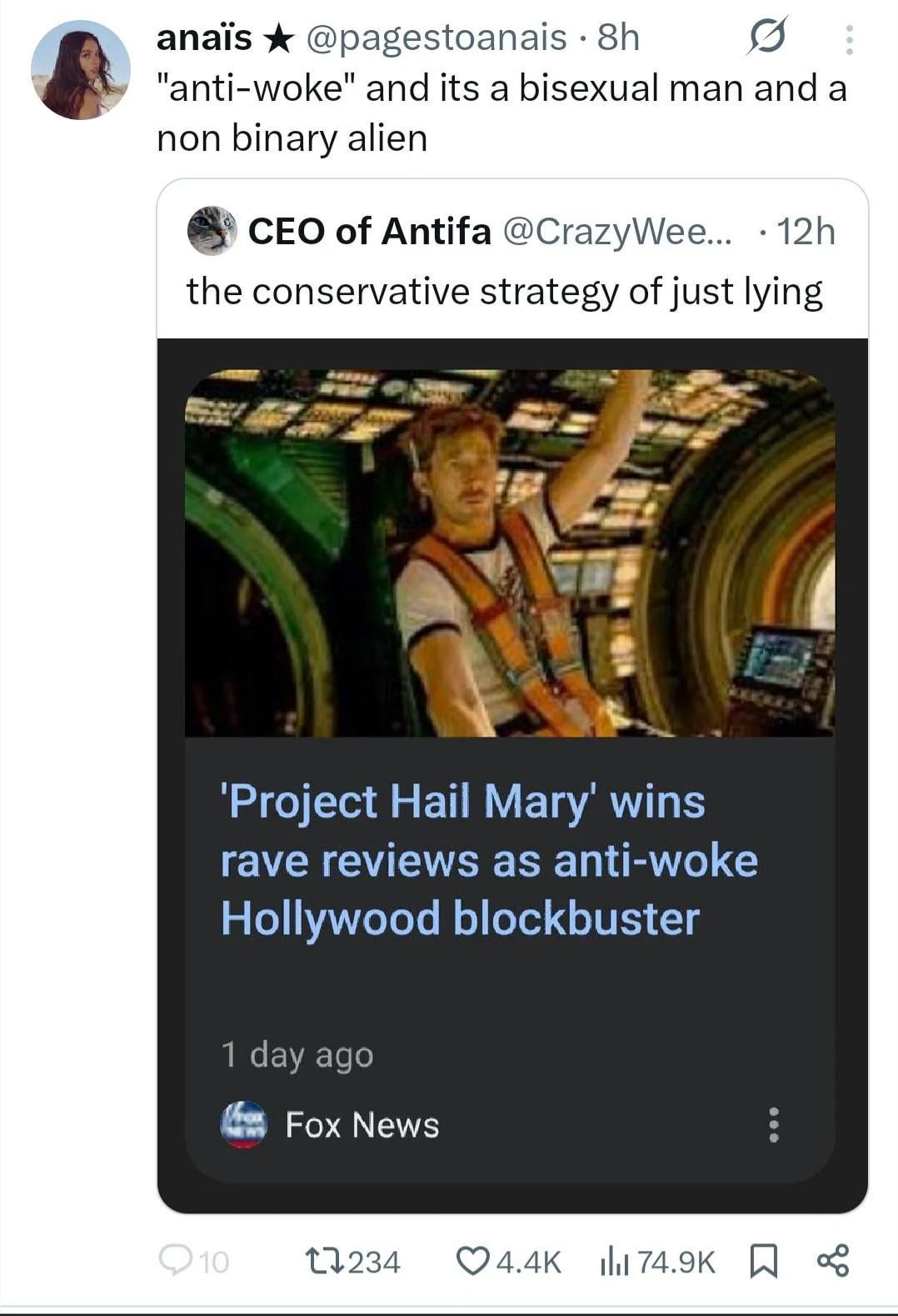
Task: Open 'Project Hail Mary' article headline
Action: pos(489,860)
